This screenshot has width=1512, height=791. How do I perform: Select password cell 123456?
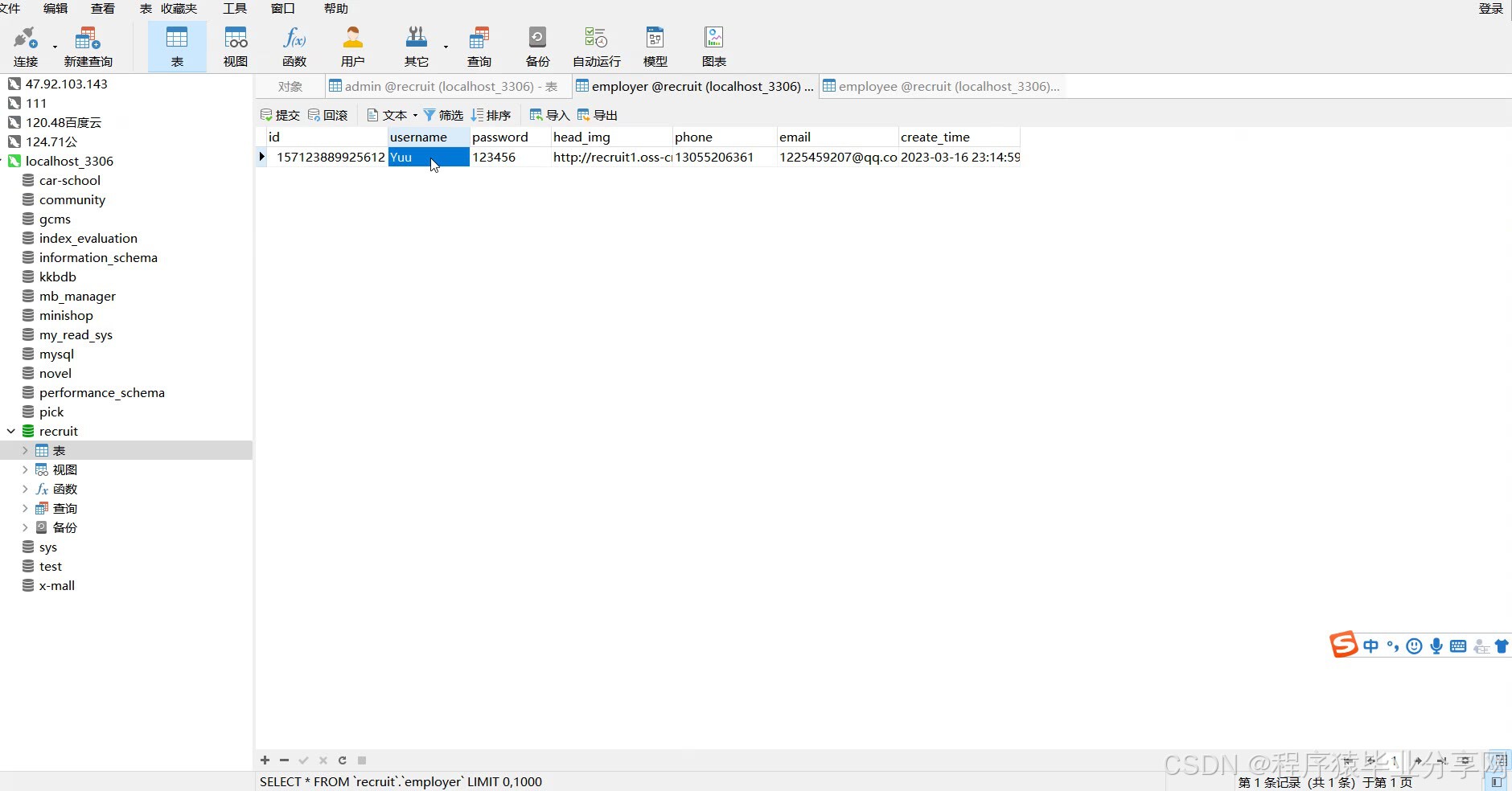click(x=510, y=157)
